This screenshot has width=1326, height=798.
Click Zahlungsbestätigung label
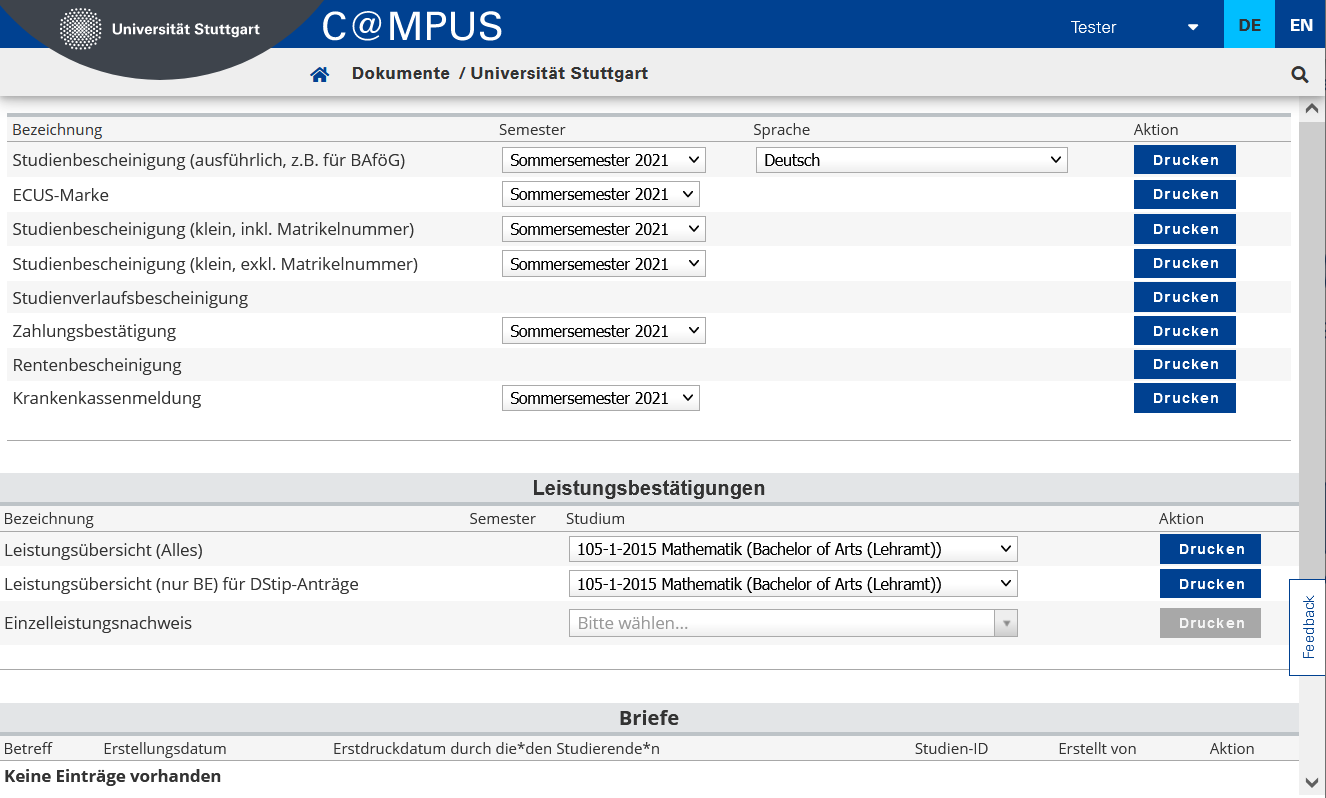tap(94, 331)
